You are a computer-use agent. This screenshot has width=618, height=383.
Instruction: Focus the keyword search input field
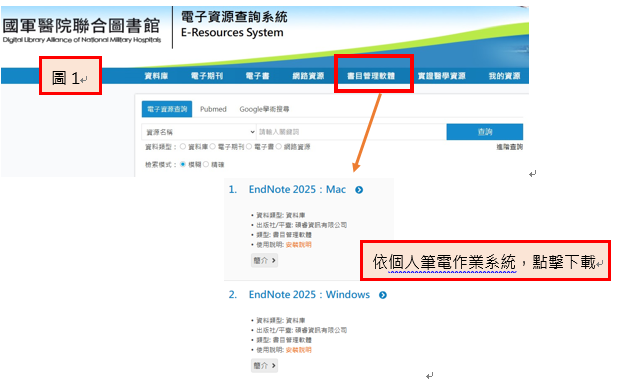351,132
